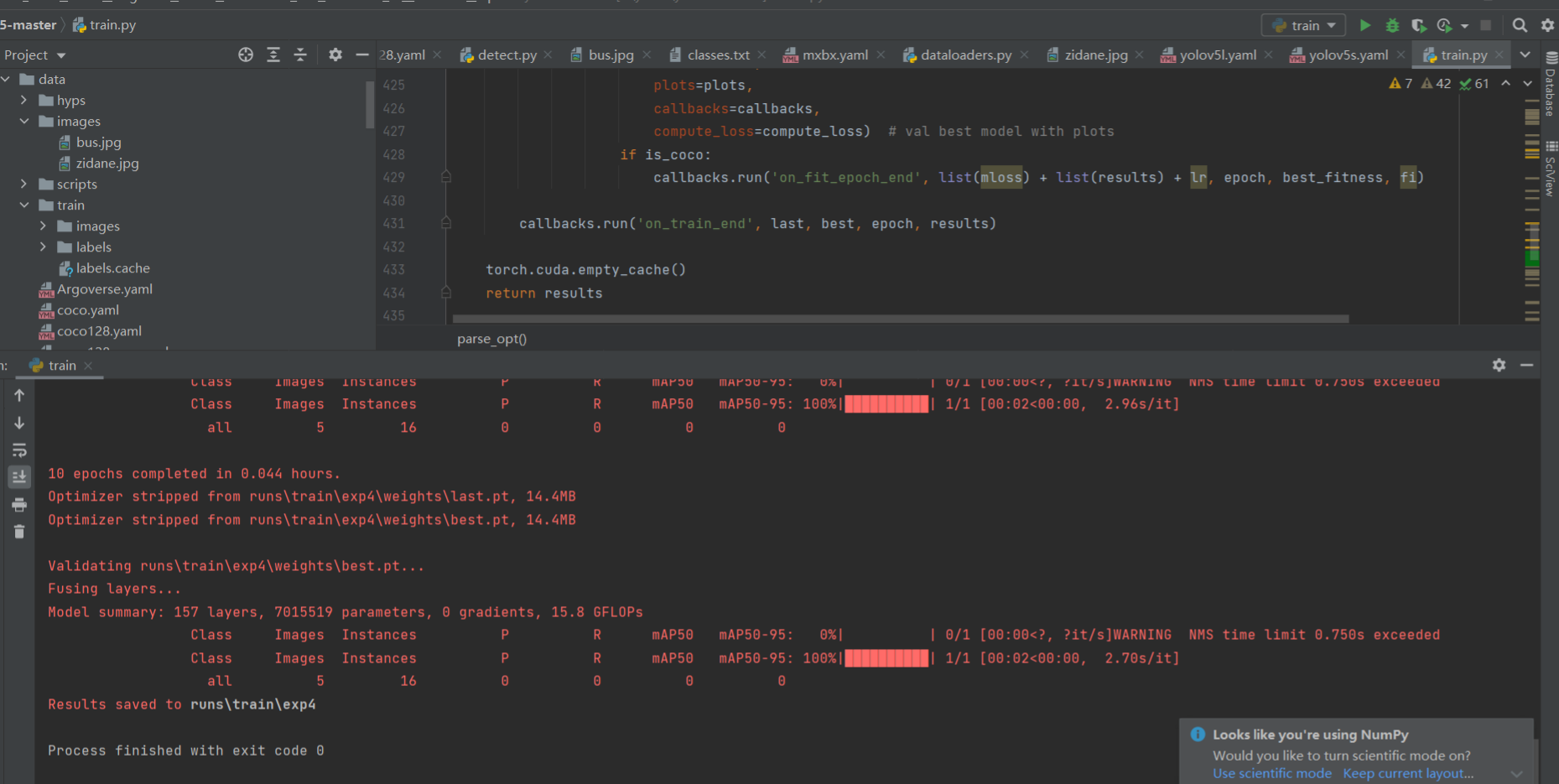This screenshot has width=1559, height=784.
Task: Print the Run console output
Action: [x=19, y=505]
